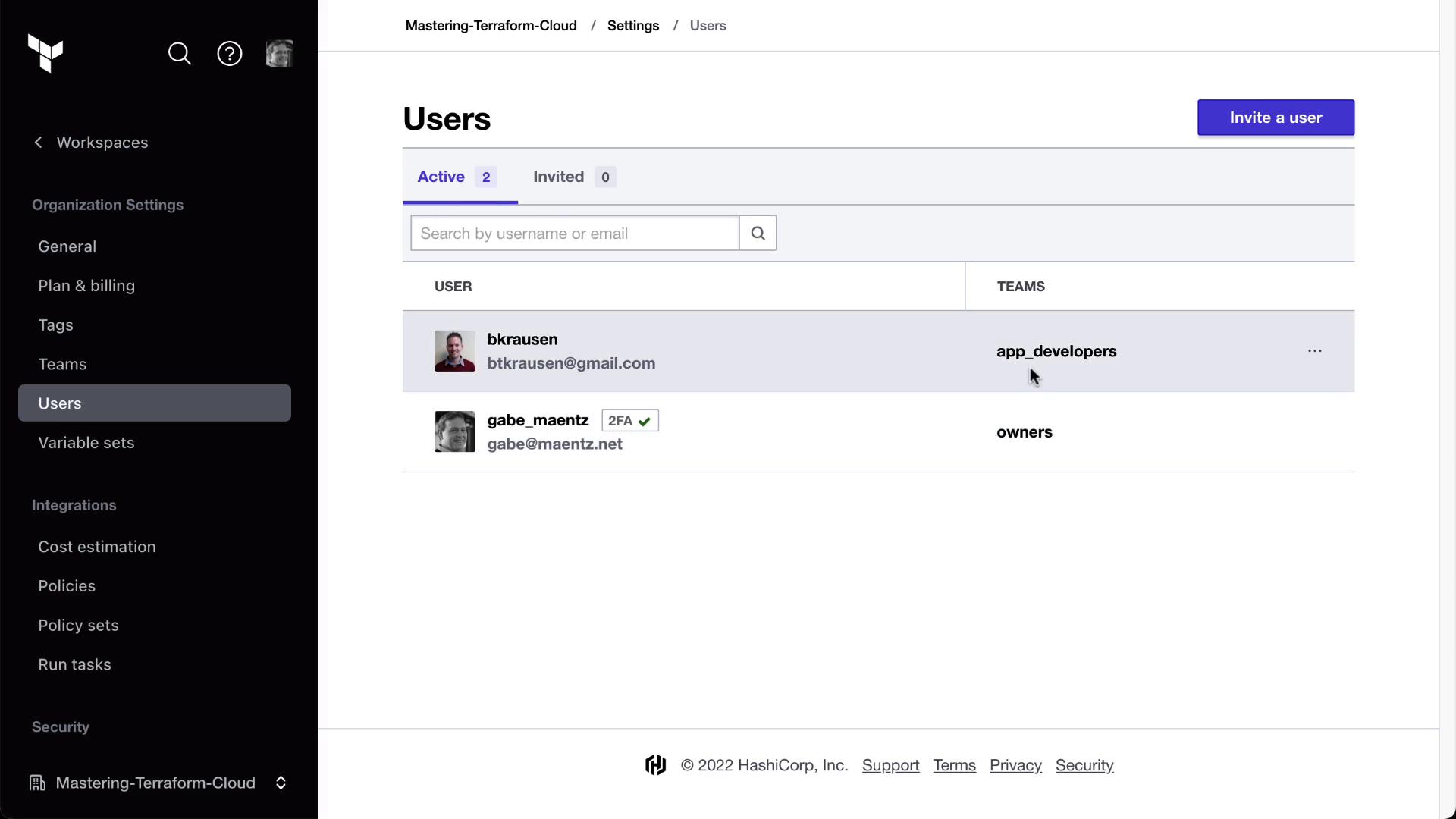Open Teams in the sidebar
This screenshot has width=1456, height=819.
coord(62,364)
